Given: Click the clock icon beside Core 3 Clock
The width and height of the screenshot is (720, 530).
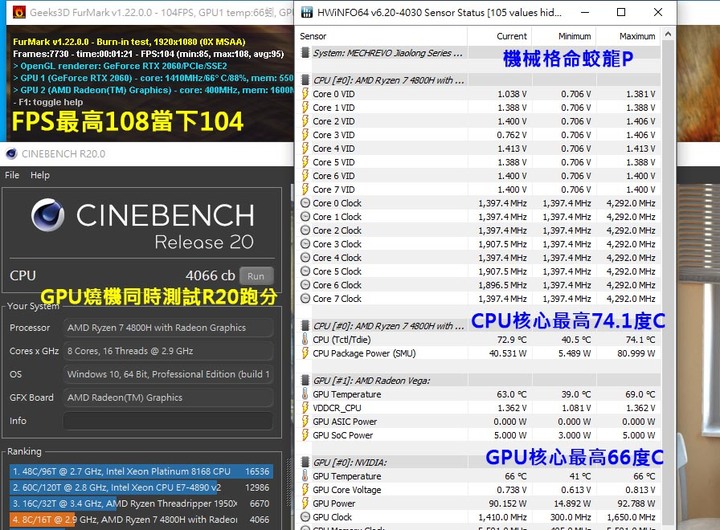Looking at the screenshot, I should (x=305, y=244).
